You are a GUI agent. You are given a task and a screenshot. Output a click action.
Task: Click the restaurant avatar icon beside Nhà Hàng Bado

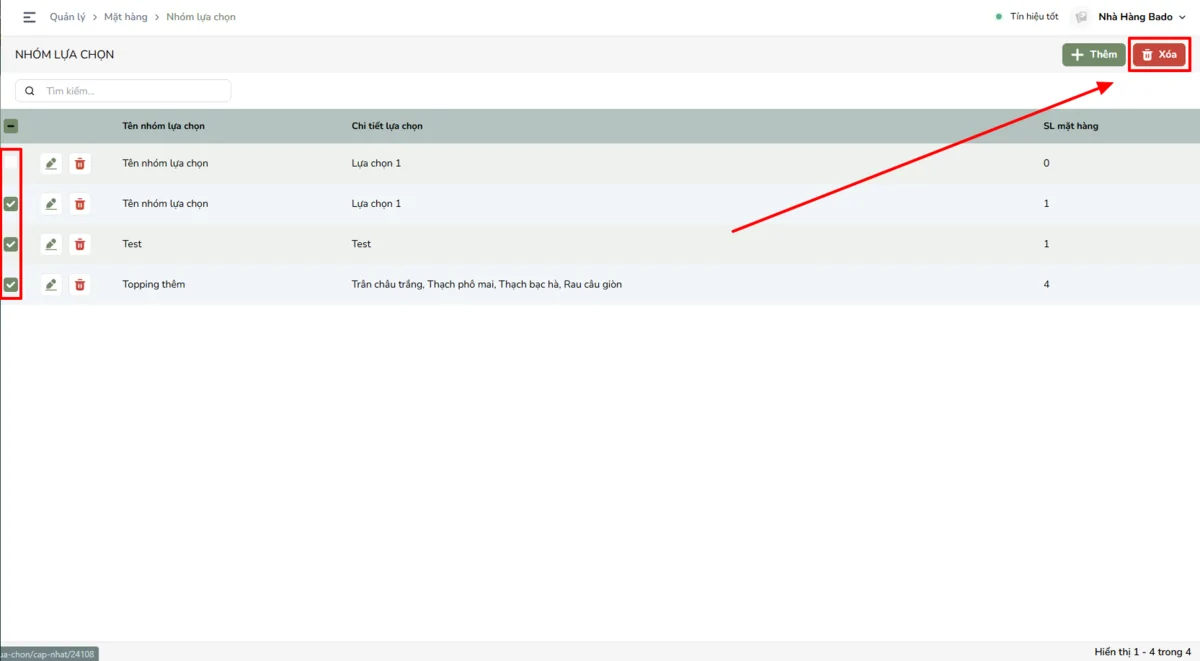pyautogui.click(x=1081, y=17)
